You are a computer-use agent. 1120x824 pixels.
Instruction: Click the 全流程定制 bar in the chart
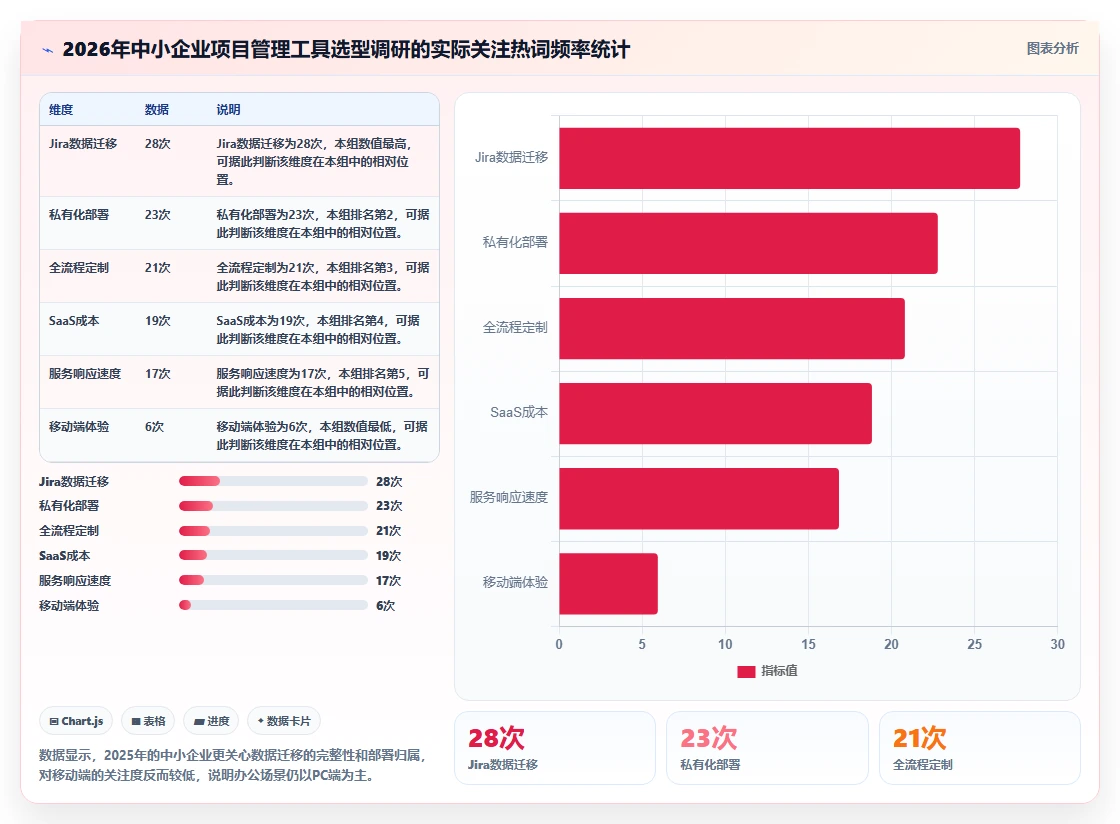click(731, 328)
